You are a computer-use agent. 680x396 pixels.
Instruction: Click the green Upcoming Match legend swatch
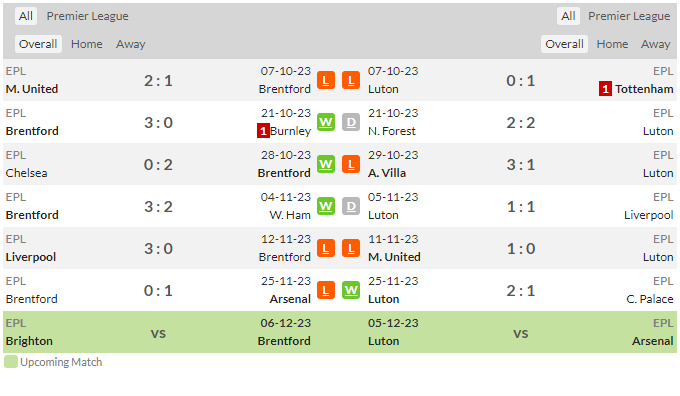[x=11, y=362]
